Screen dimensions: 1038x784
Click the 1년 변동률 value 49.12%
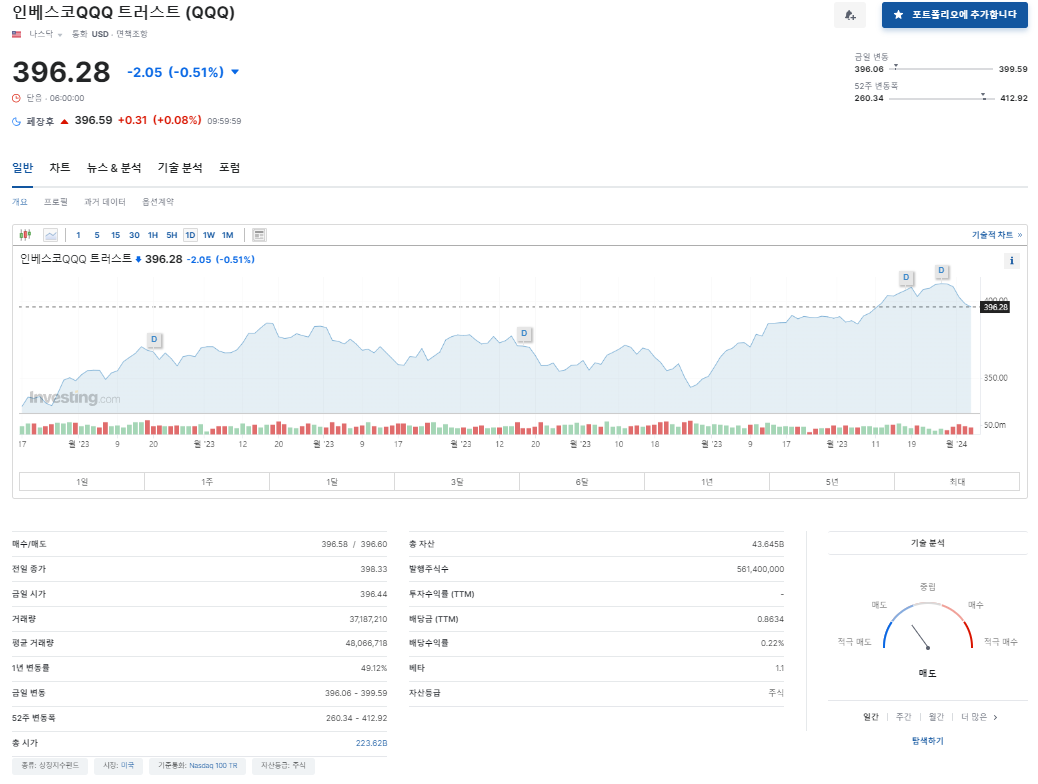coord(374,667)
